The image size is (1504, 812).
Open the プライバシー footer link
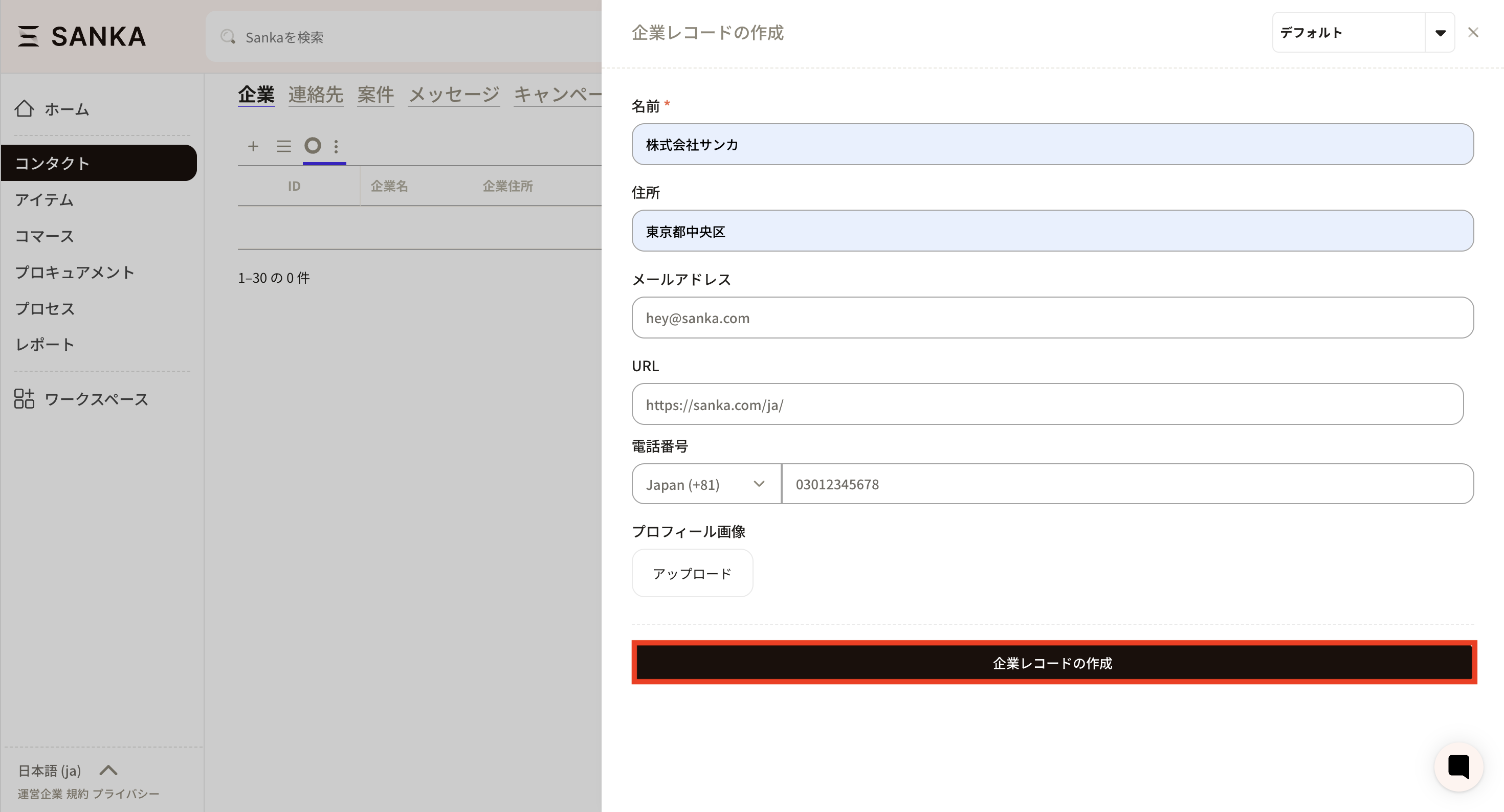click(x=125, y=794)
